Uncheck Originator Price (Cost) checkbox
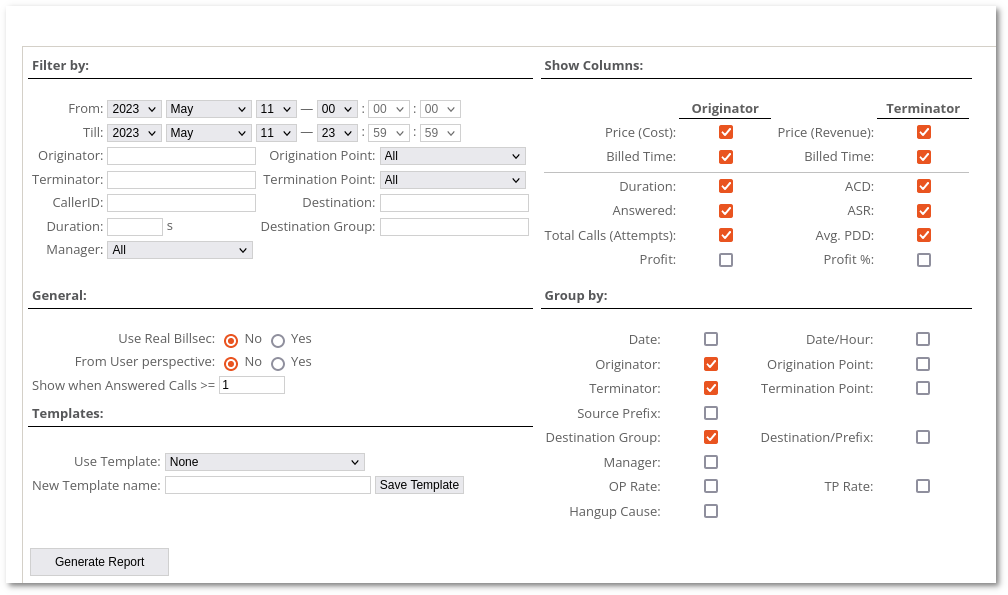Image resolution: width=1008 pixels, height=595 pixels. pos(726,132)
